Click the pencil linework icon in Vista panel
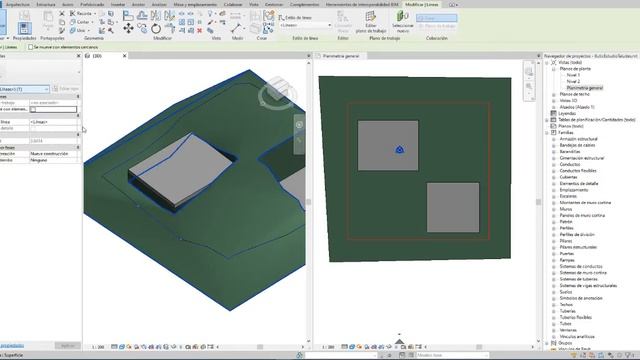 click(210, 22)
